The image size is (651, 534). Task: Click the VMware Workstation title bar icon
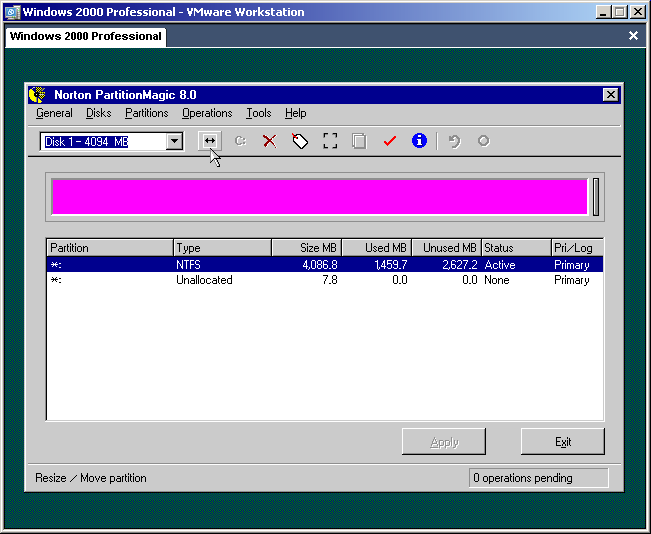[12, 12]
